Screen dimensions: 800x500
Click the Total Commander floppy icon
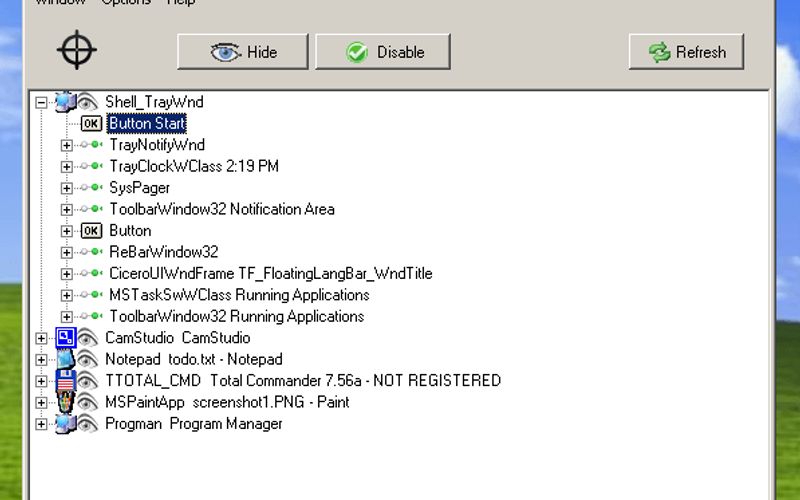click(x=65, y=381)
